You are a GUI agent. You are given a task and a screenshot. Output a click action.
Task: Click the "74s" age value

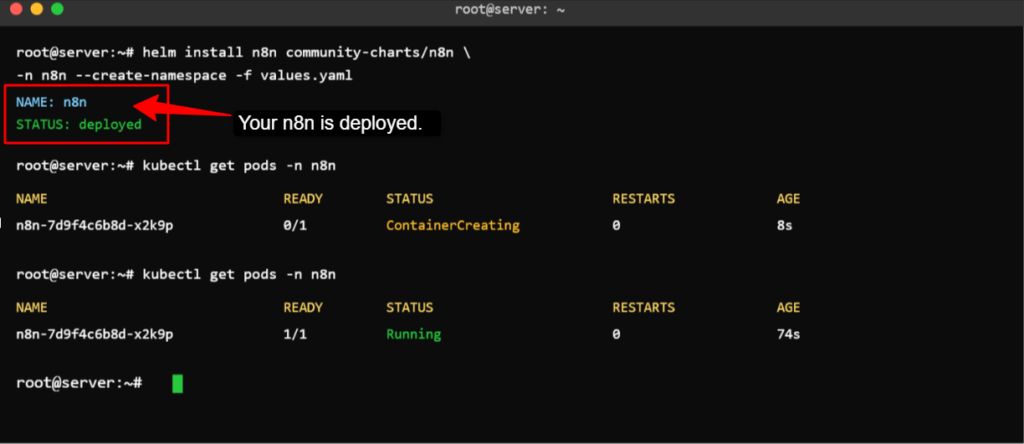788,334
